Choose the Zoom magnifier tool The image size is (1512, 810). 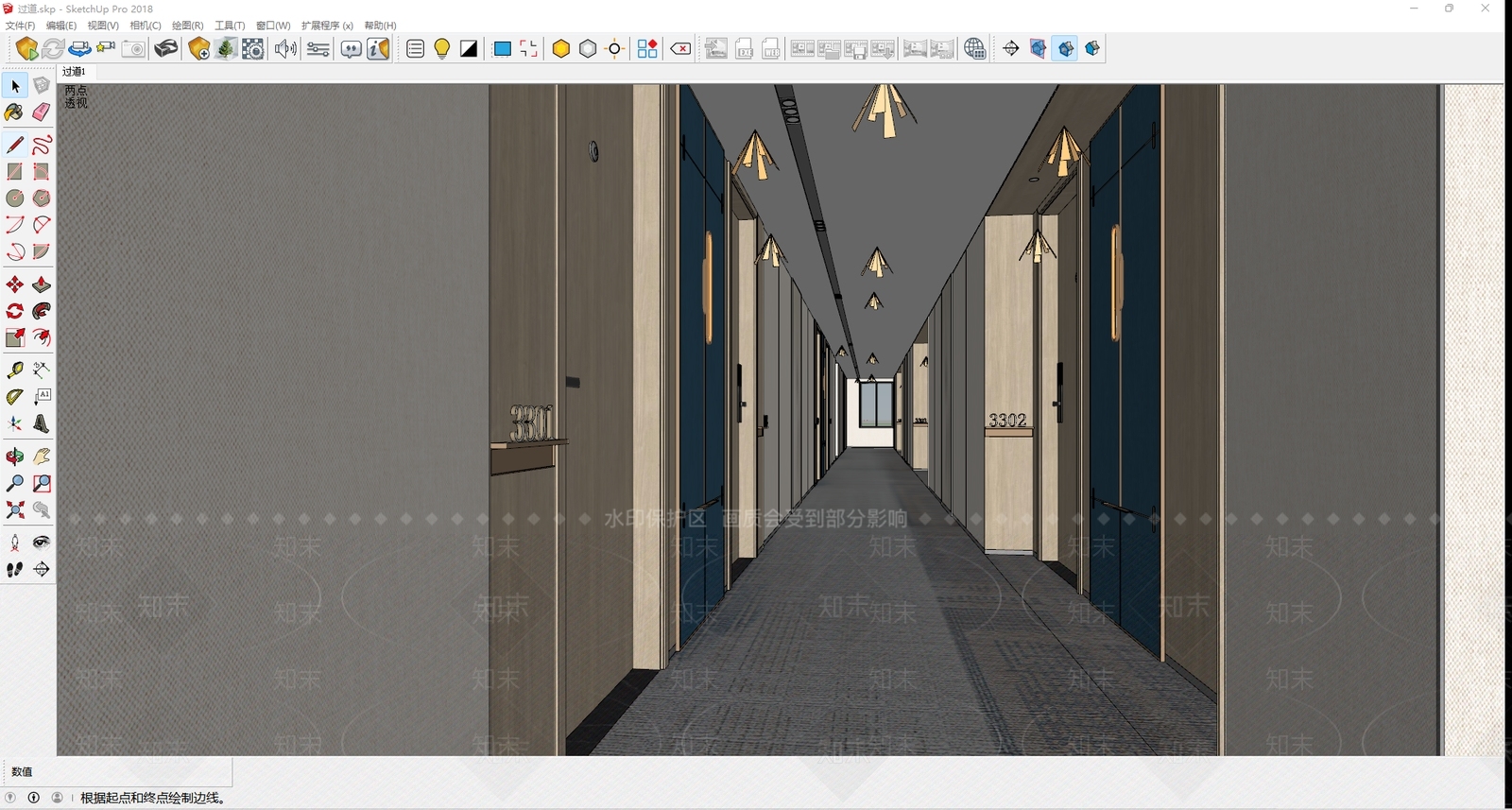[15, 483]
